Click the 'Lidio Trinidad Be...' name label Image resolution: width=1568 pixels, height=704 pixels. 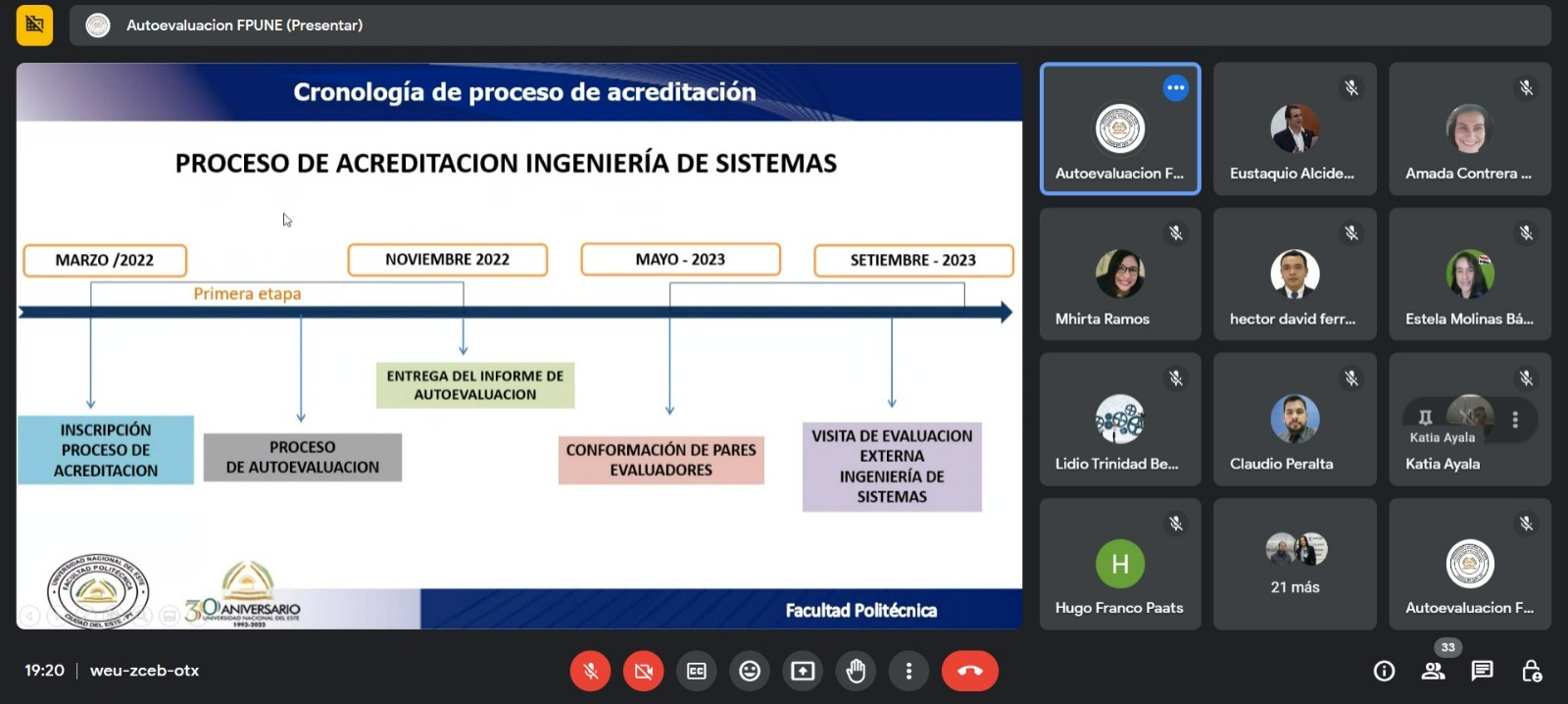click(1117, 464)
